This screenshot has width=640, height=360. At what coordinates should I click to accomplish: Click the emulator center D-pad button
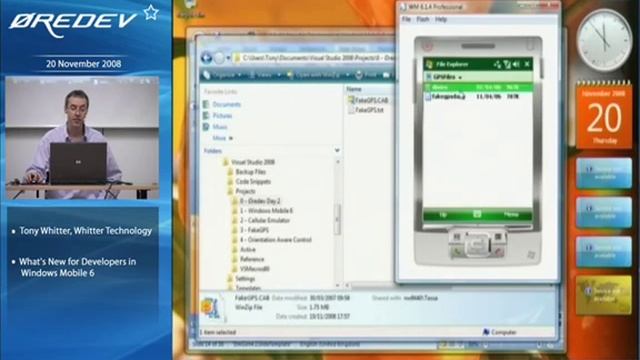(x=477, y=244)
